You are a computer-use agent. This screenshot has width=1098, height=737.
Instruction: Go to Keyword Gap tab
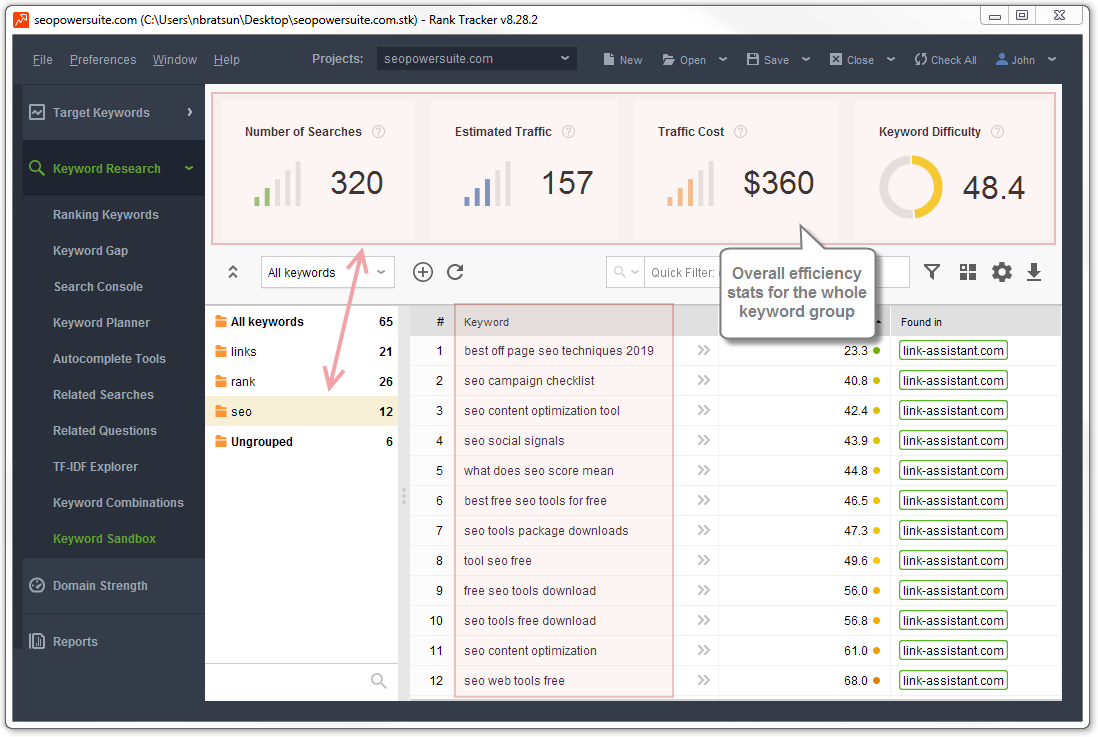click(90, 251)
